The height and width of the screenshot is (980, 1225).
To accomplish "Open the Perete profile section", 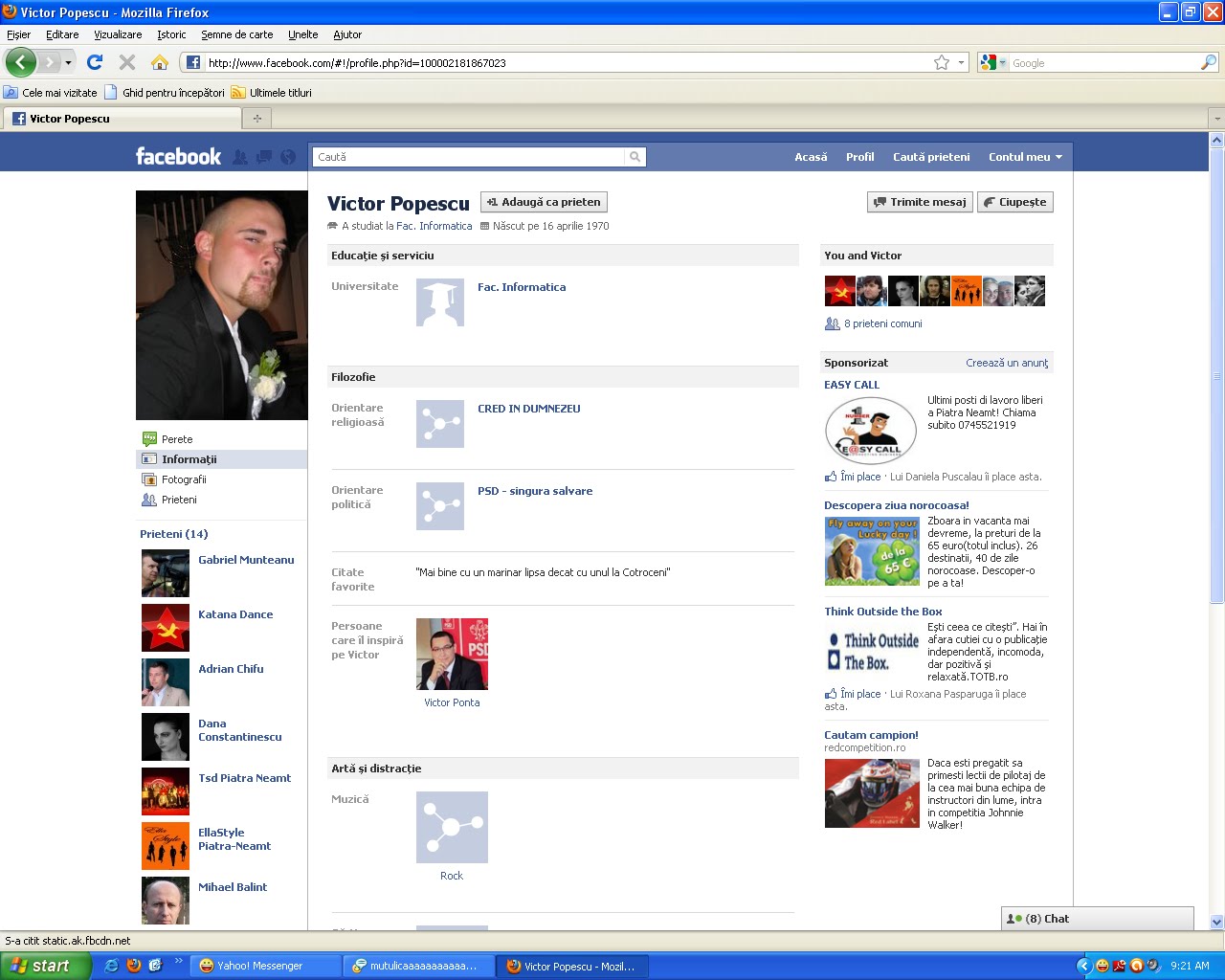I will [177, 439].
